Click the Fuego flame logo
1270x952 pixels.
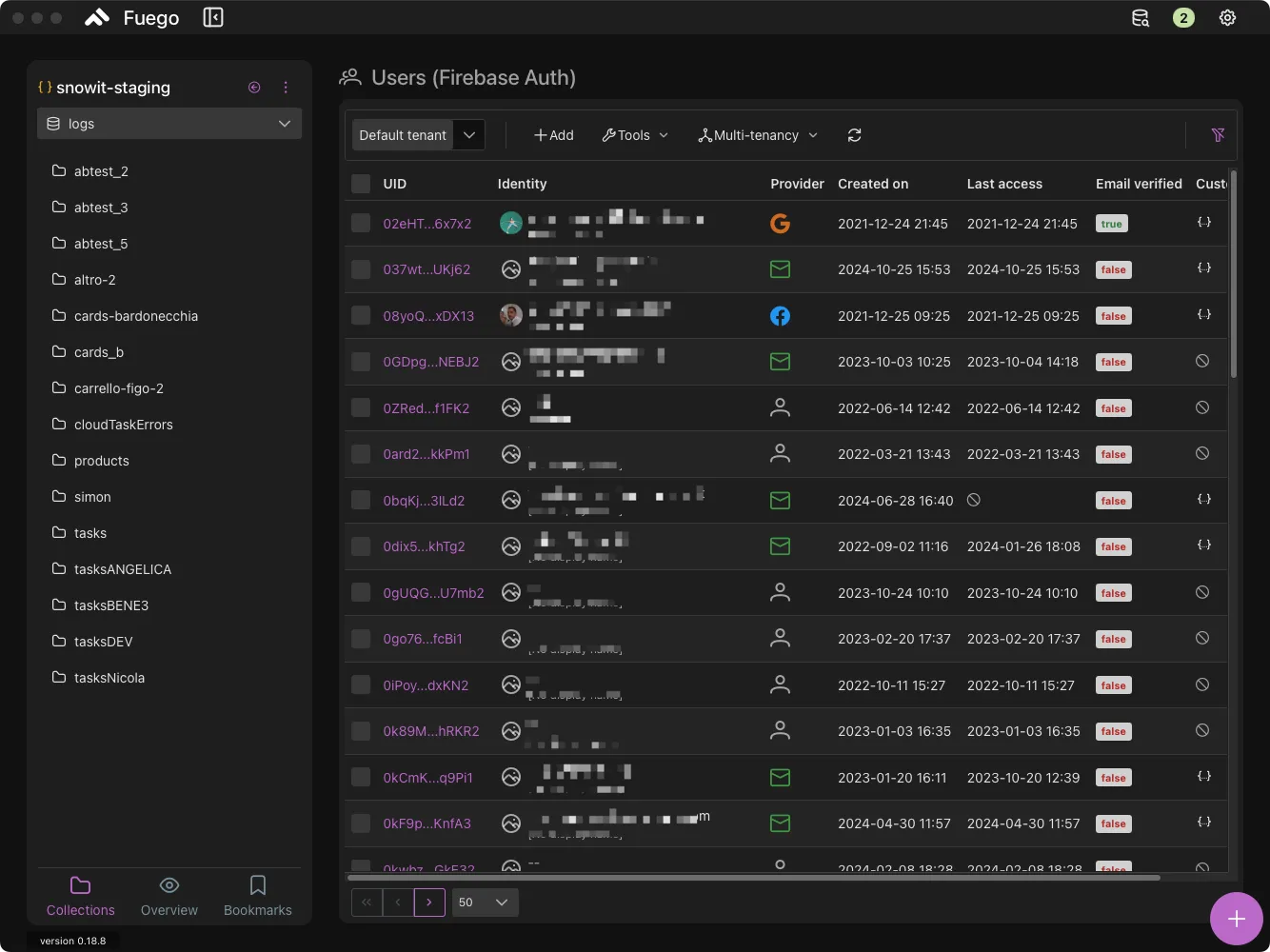pyautogui.click(x=96, y=16)
